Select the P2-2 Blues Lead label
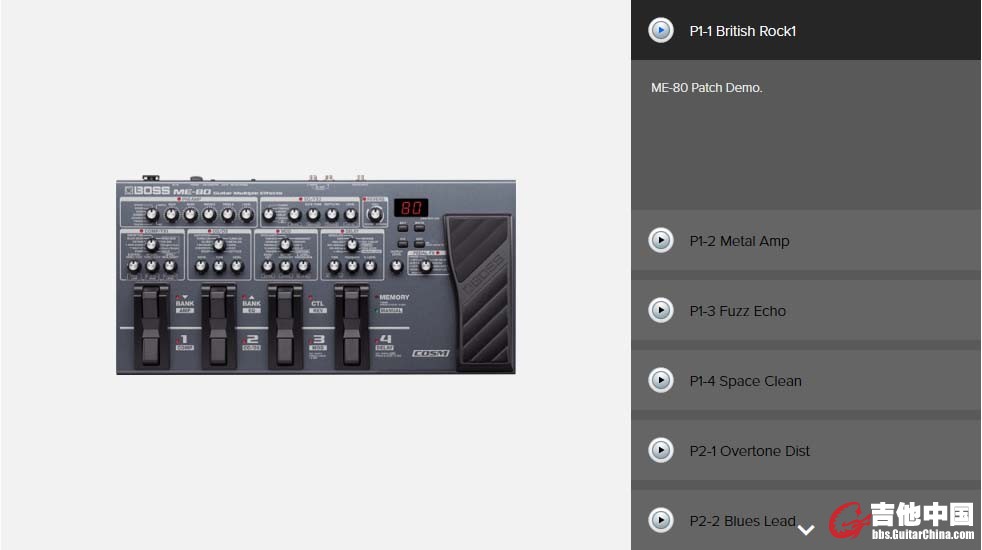The width and height of the screenshot is (982, 550). 742,521
